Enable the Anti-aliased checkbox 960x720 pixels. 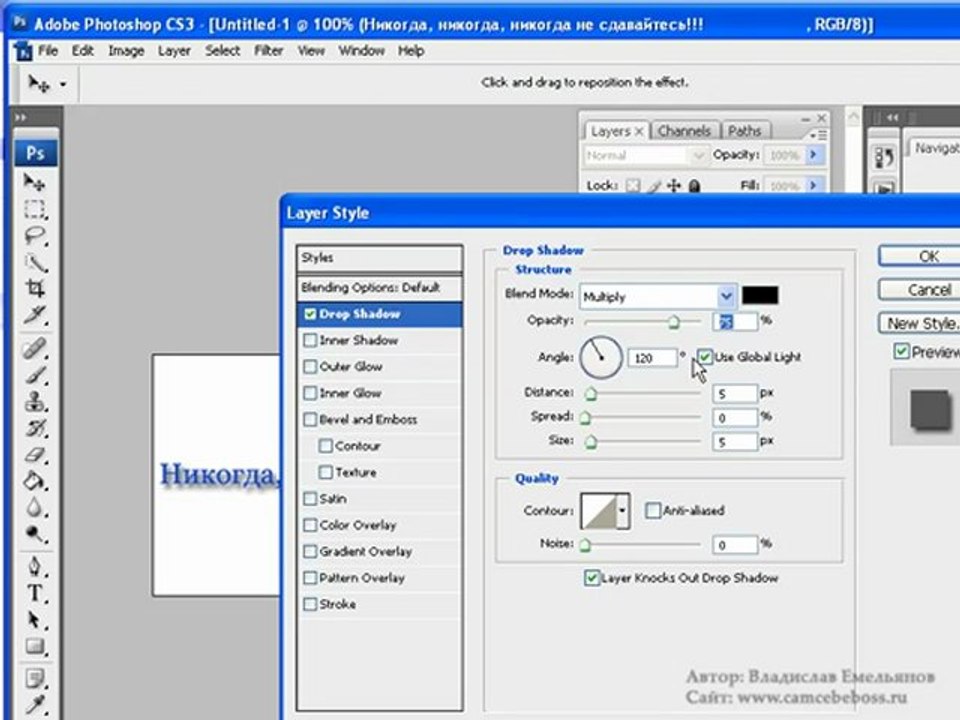653,510
